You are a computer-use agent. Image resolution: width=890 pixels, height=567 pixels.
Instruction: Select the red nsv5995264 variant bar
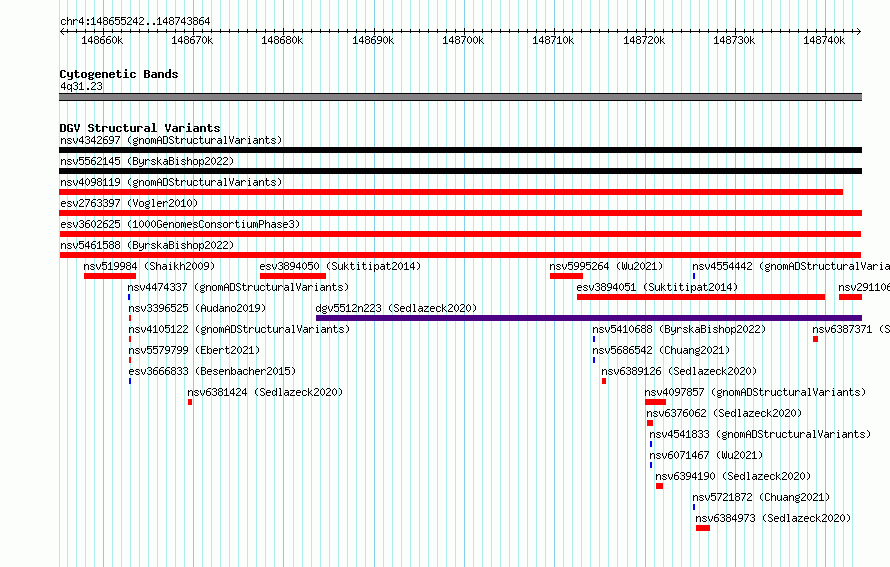point(566,276)
